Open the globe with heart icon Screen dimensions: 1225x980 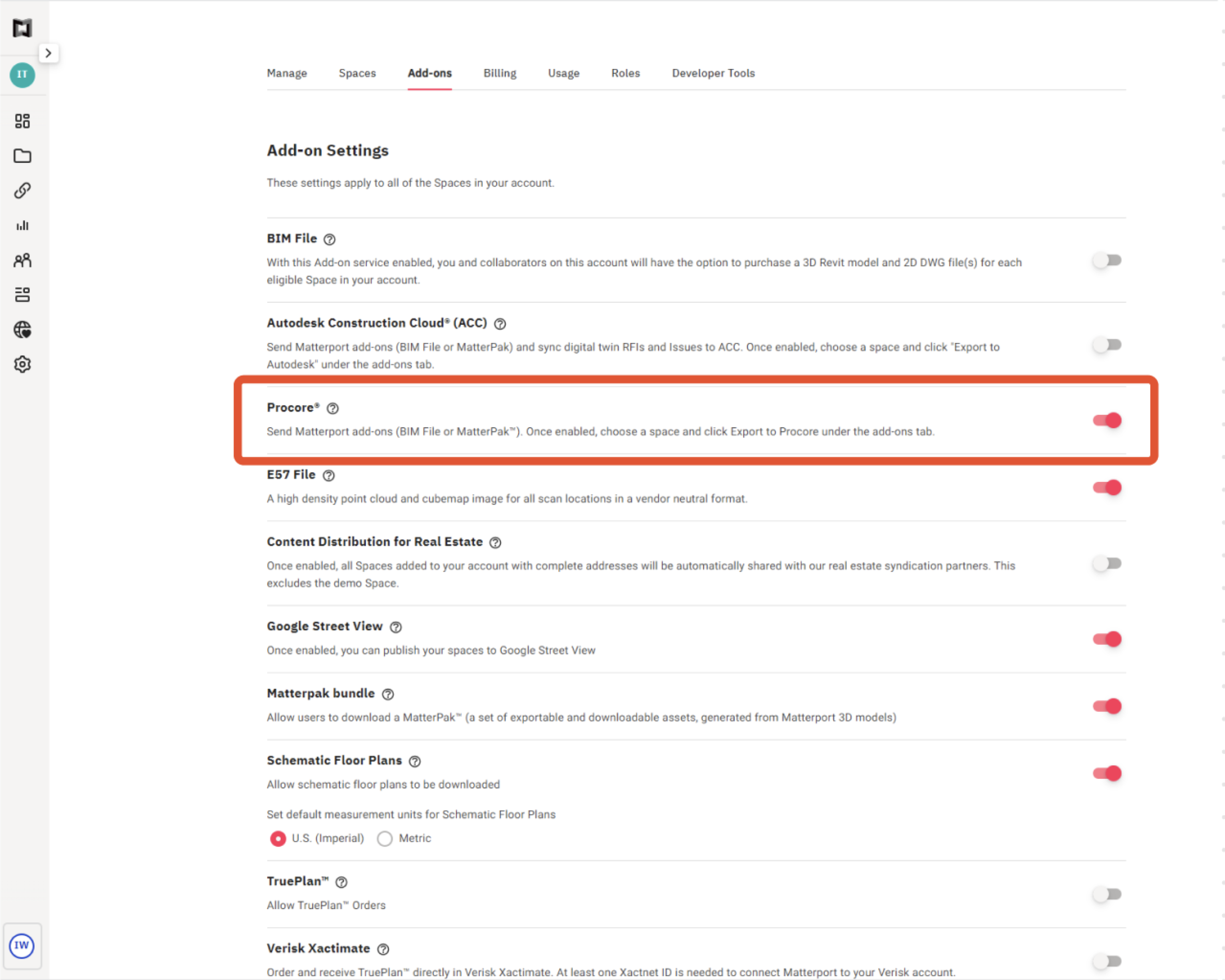23,329
